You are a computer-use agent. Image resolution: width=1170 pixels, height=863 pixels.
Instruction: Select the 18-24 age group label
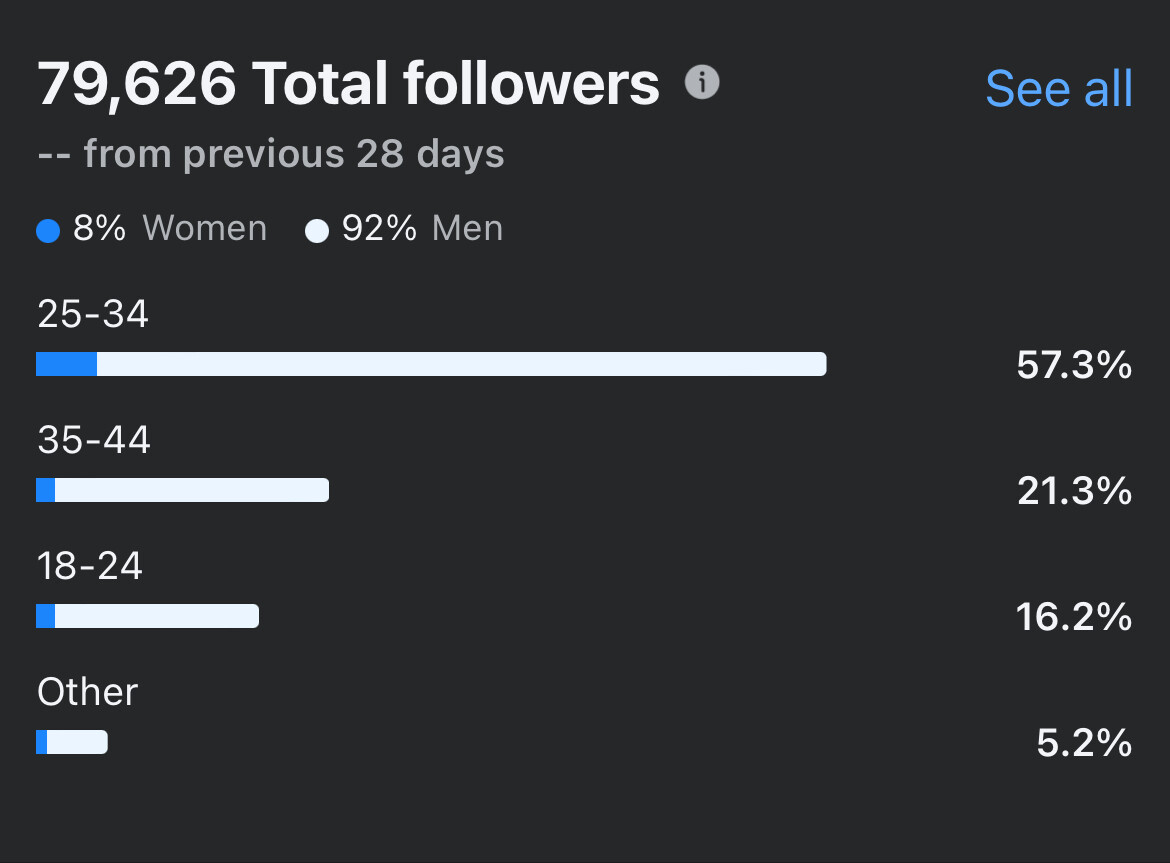coord(90,566)
